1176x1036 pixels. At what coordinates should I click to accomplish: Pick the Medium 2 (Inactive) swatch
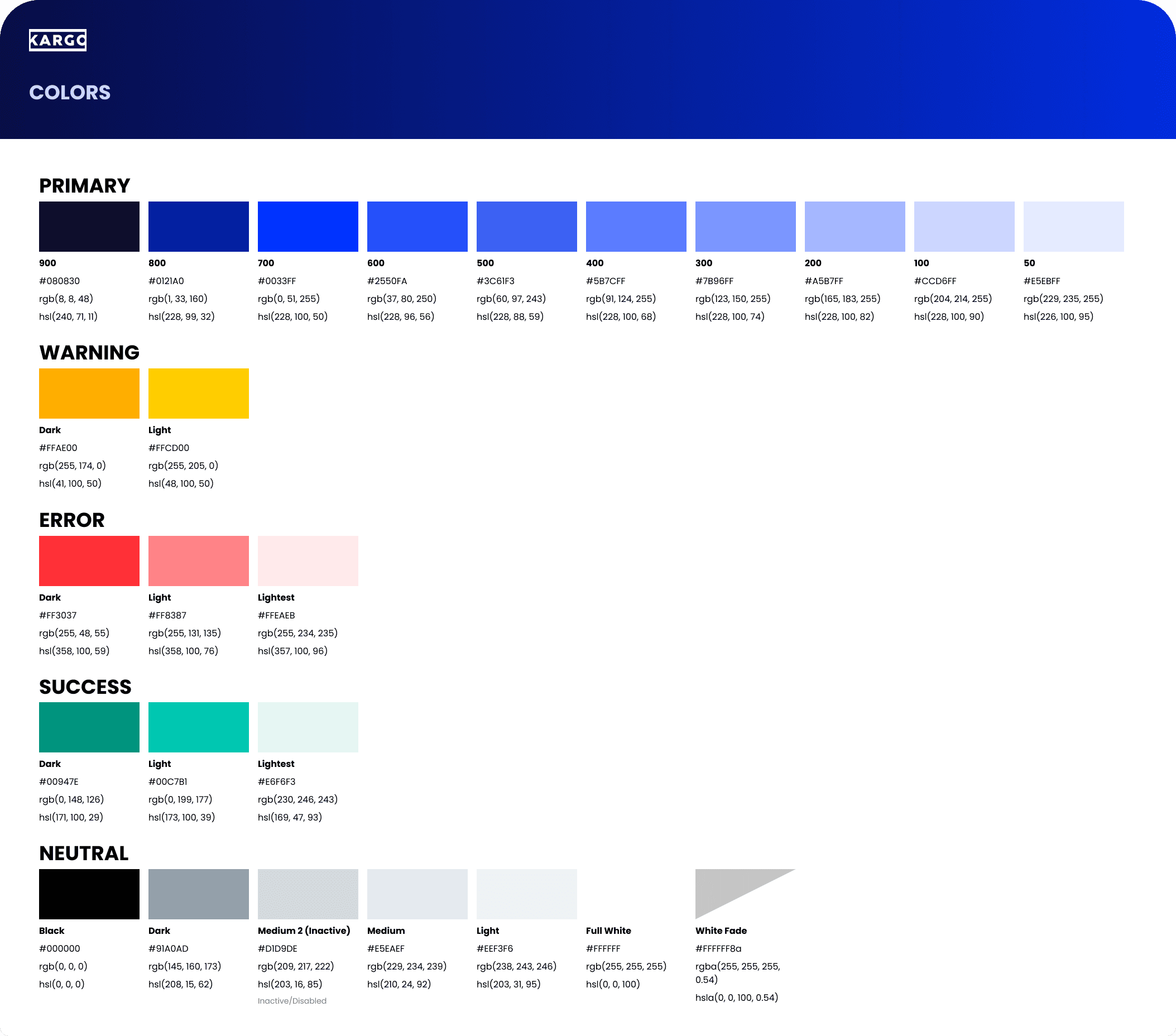pos(308,893)
